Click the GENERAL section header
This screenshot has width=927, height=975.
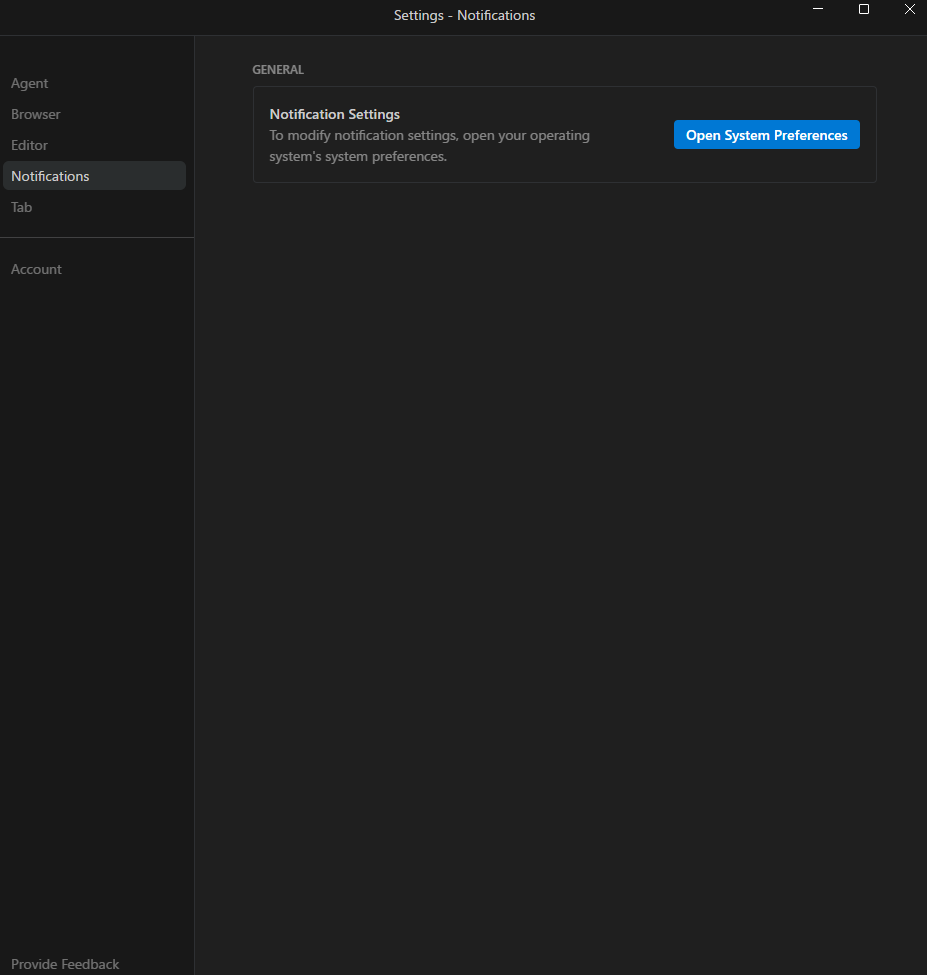click(278, 70)
